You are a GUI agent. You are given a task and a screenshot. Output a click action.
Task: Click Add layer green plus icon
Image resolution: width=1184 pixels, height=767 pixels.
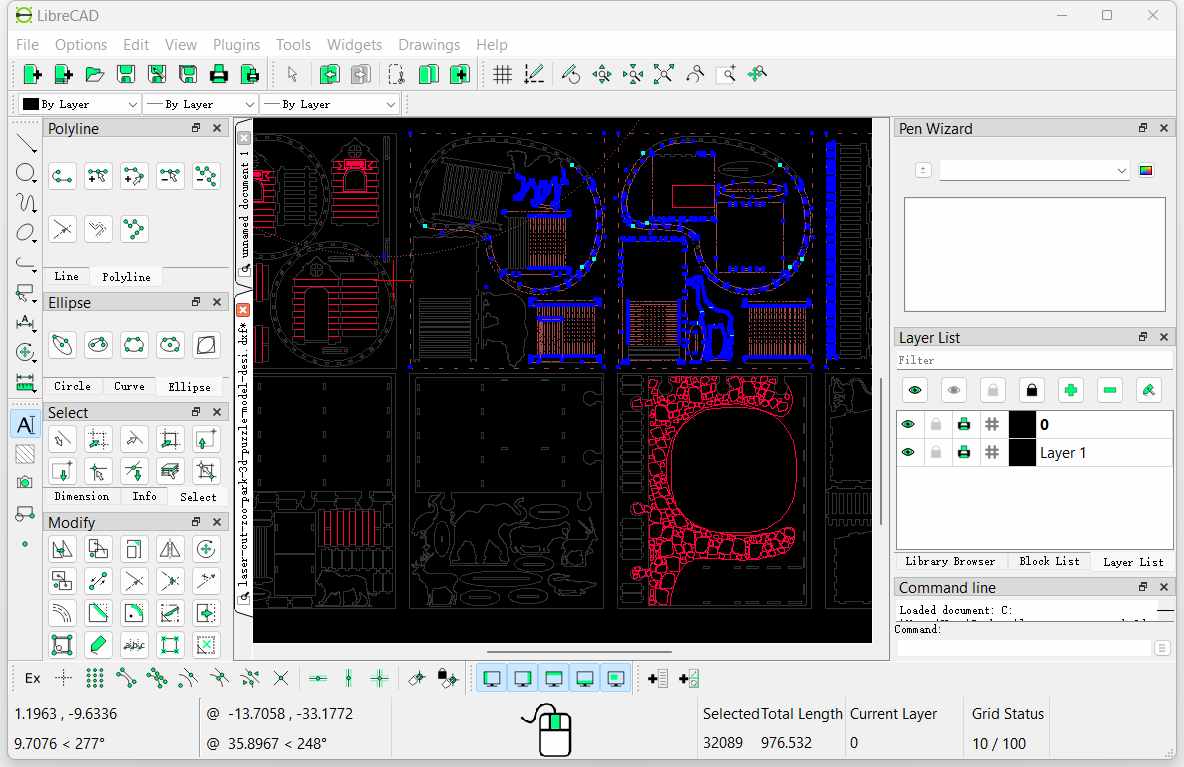click(1070, 390)
